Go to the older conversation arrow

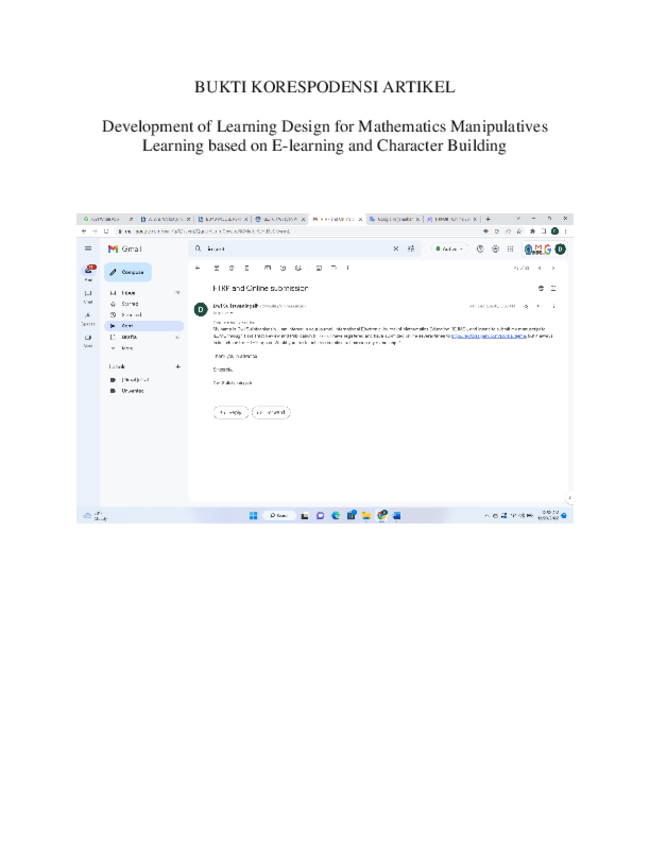[x=553, y=268]
